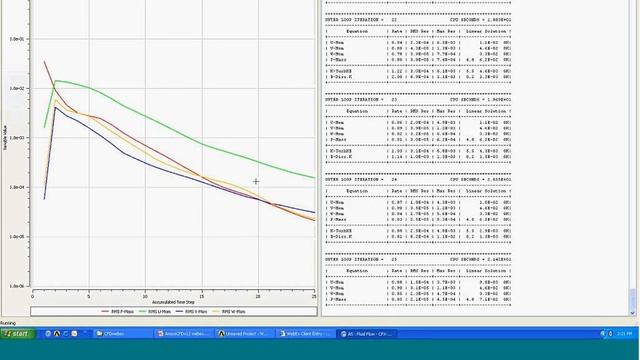
Task: Click the volume icon in system tray
Action: pyautogui.click(x=603, y=333)
